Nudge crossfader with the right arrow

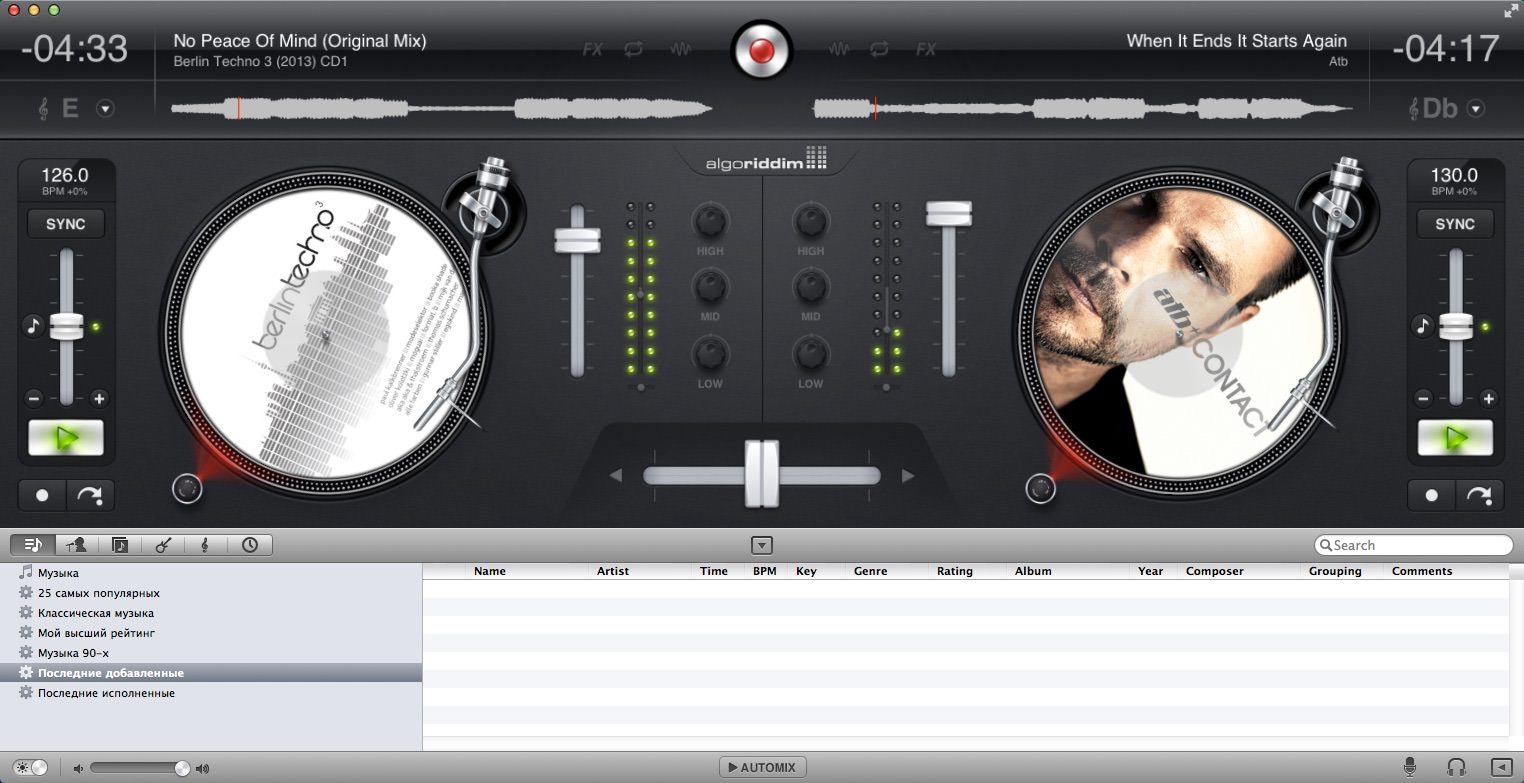click(x=908, y=476)
